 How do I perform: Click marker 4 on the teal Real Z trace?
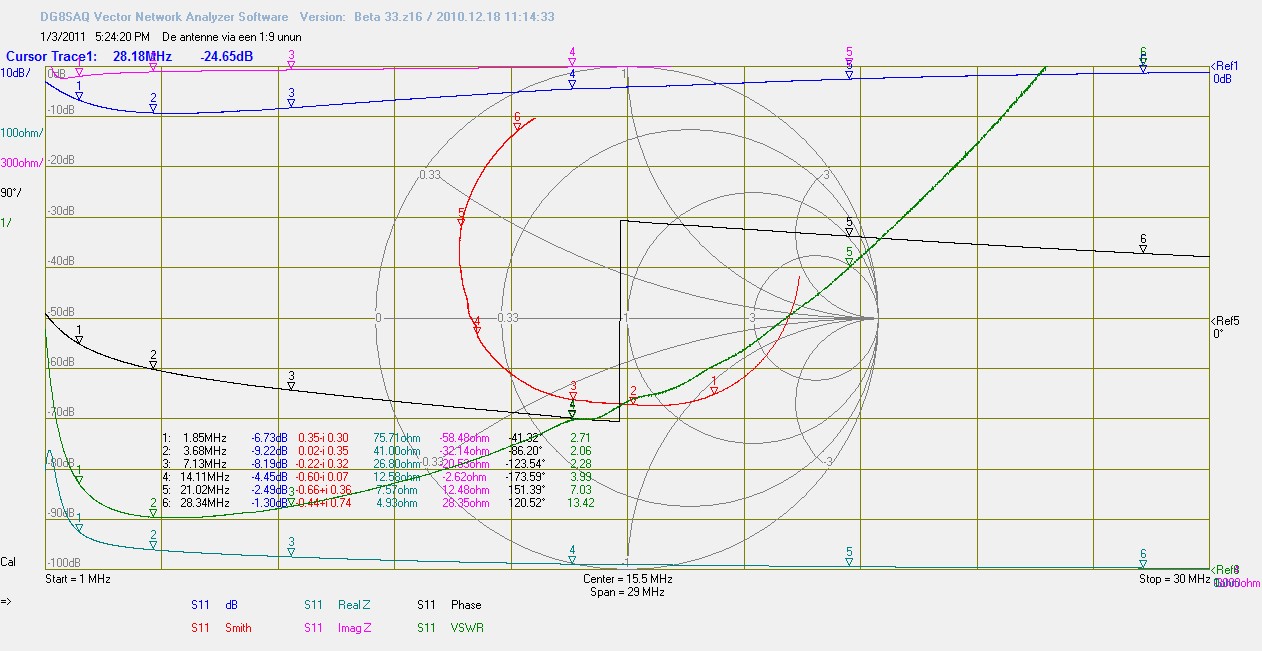coord(572,555)
